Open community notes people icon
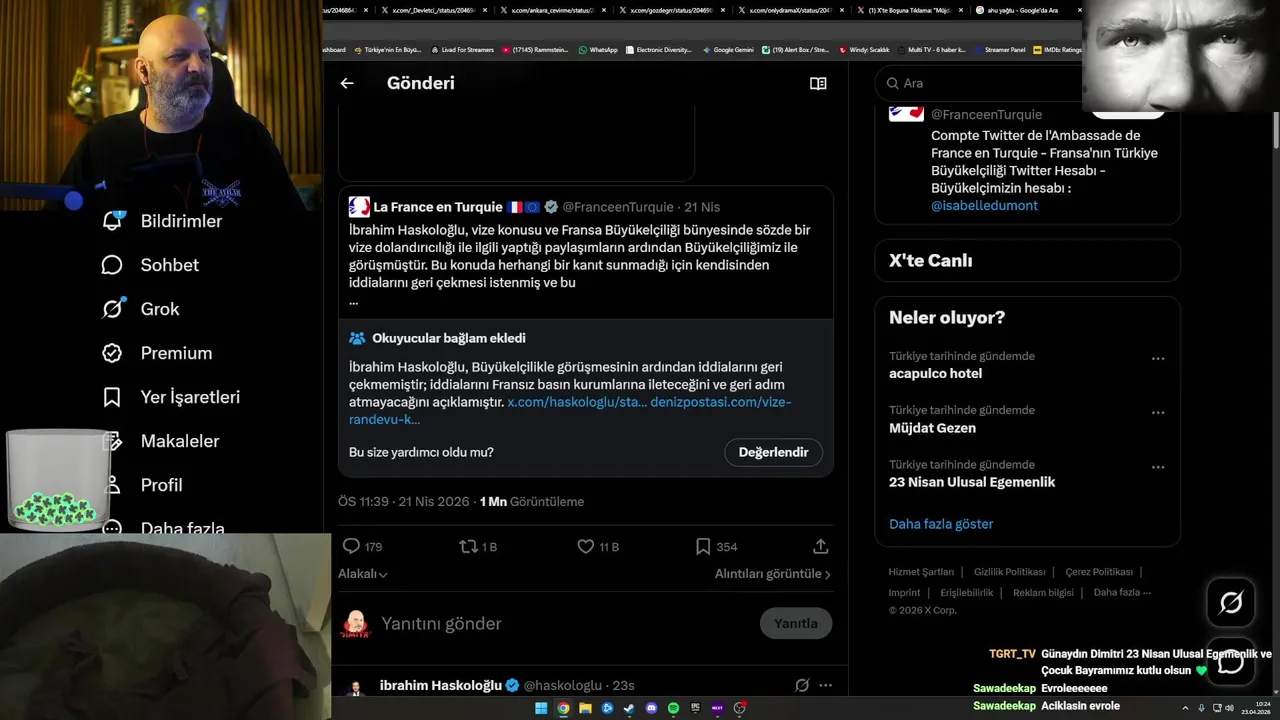This screenshot has width=1280, height=720. [x=357, y=338]
